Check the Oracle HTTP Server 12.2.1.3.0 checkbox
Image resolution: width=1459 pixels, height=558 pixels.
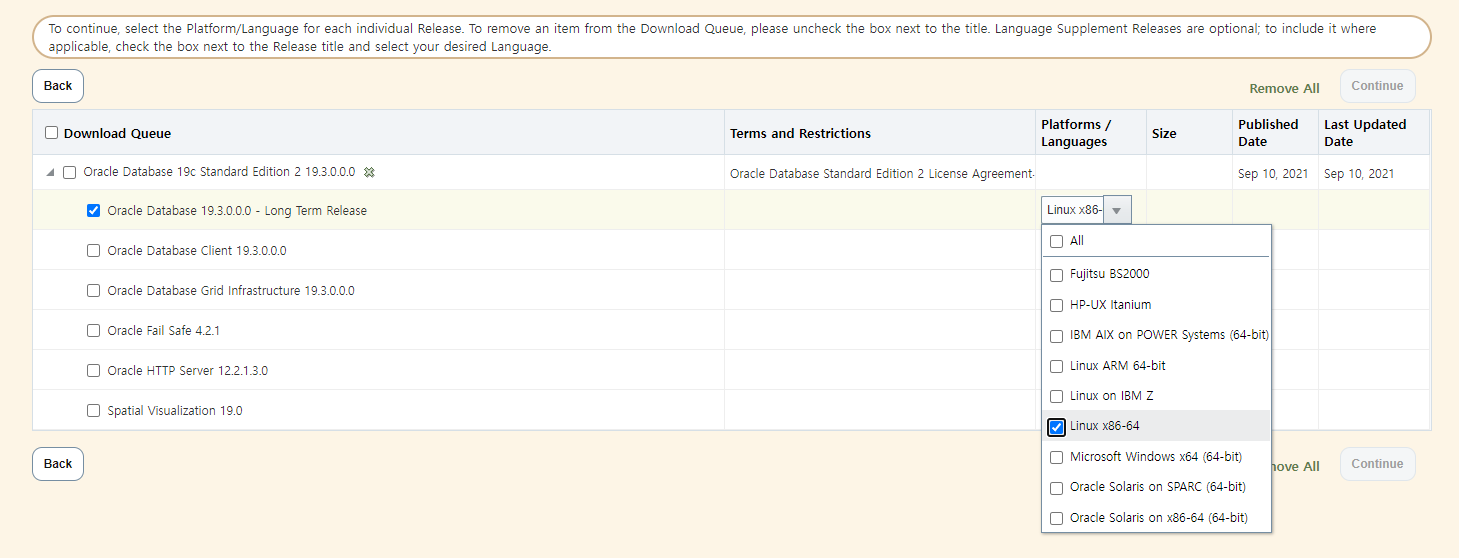pyautogui.click(x=94, y=370)
